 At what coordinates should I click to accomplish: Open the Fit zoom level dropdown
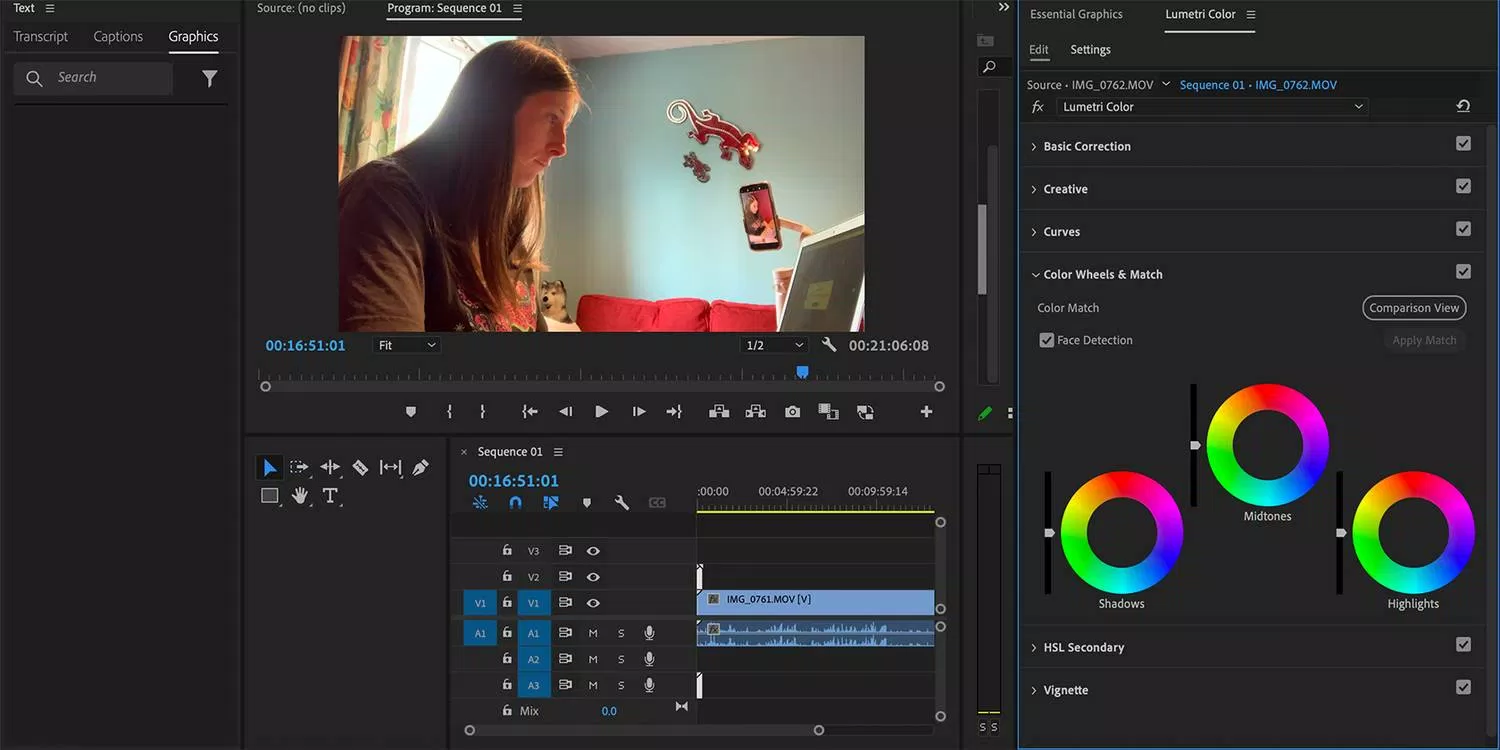coord(406,344)
